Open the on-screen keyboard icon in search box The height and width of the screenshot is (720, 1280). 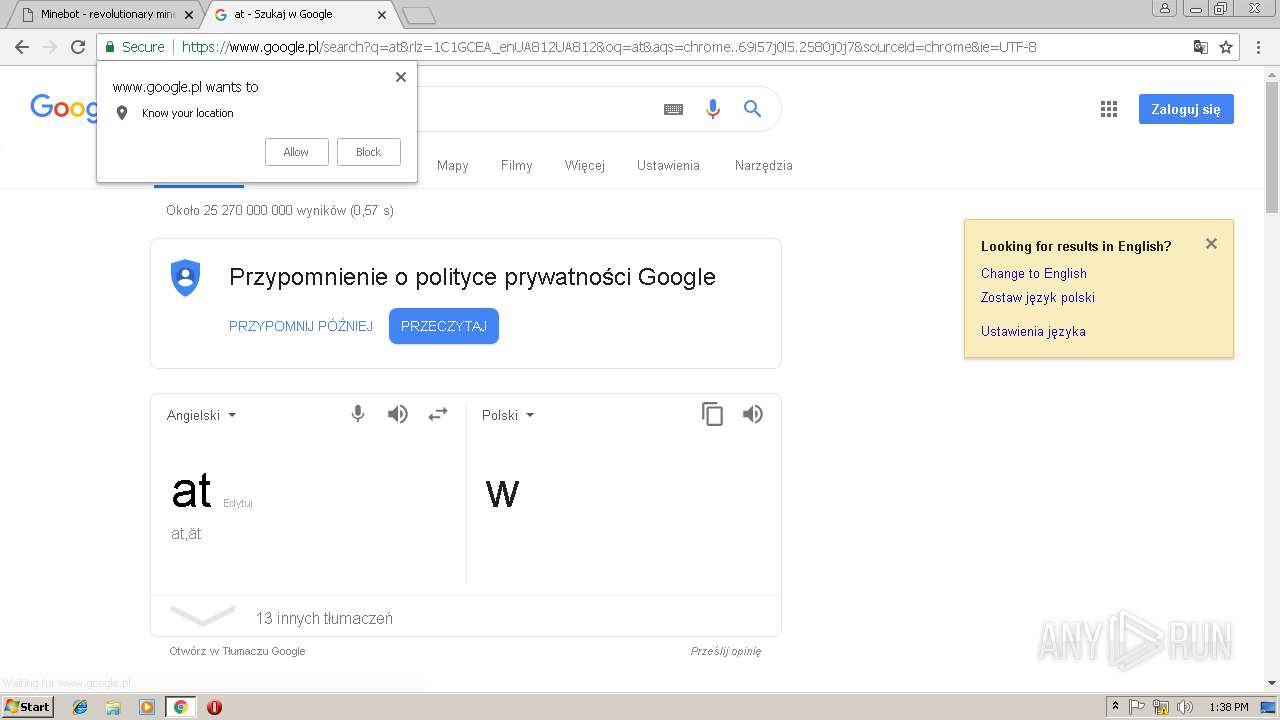click(674, 109)
